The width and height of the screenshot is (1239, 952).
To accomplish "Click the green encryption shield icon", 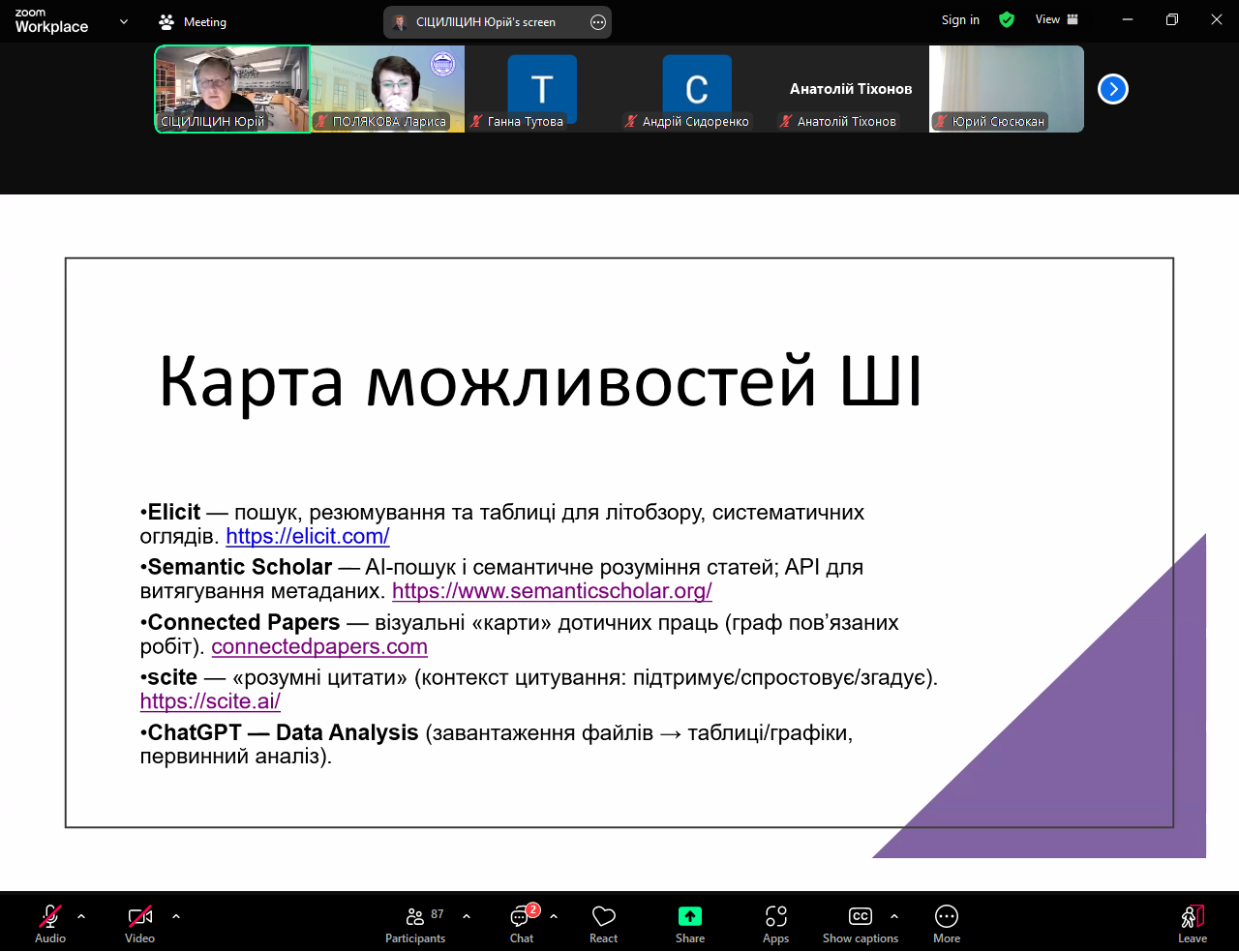I will click(x=1007, y=19).
